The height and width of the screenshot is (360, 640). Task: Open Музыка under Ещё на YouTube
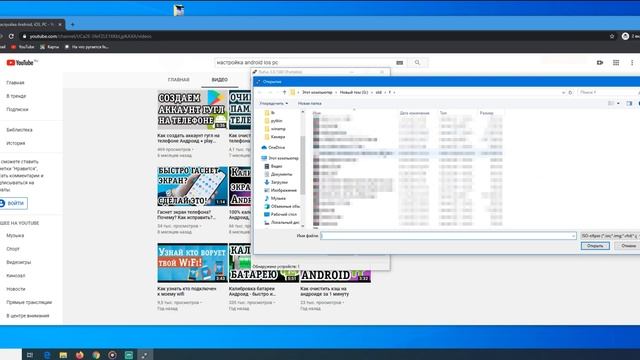(x=15, y=236)
